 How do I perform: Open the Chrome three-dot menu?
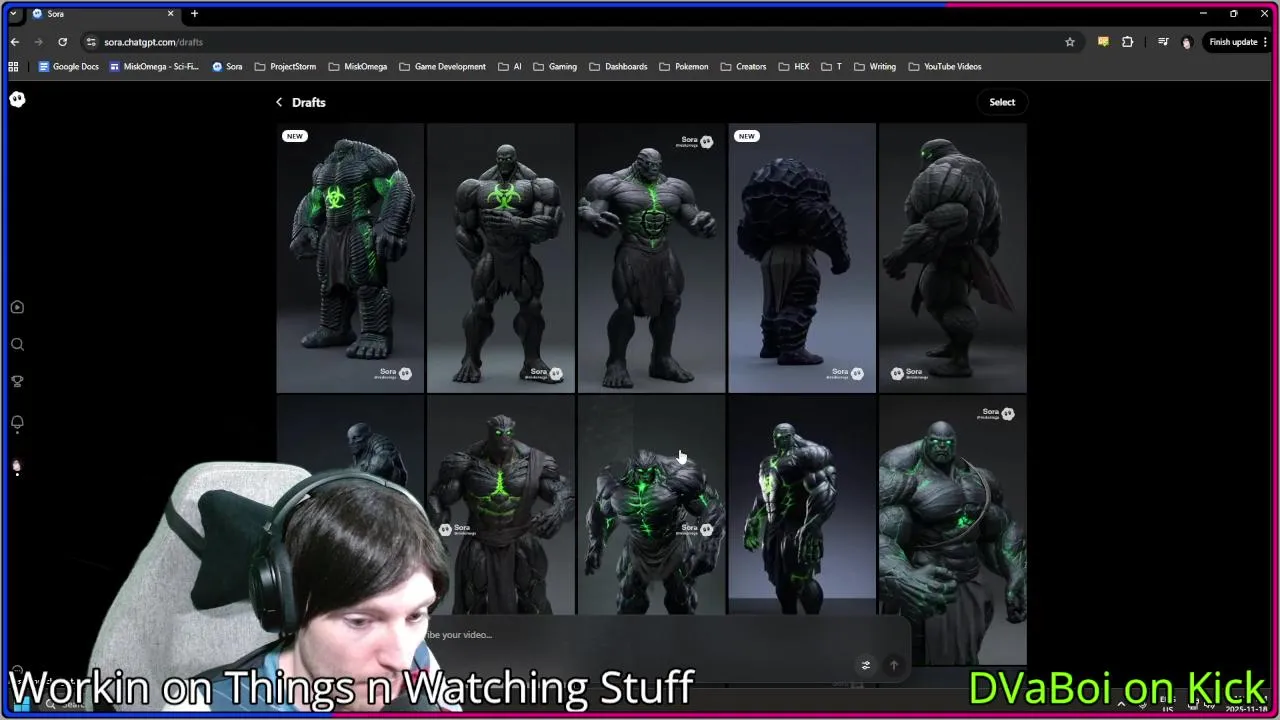point(1267,42)
